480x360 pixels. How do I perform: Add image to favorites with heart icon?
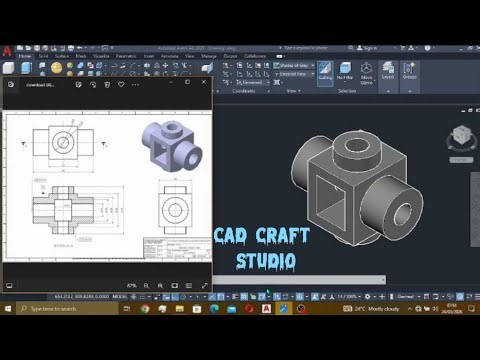121,85
